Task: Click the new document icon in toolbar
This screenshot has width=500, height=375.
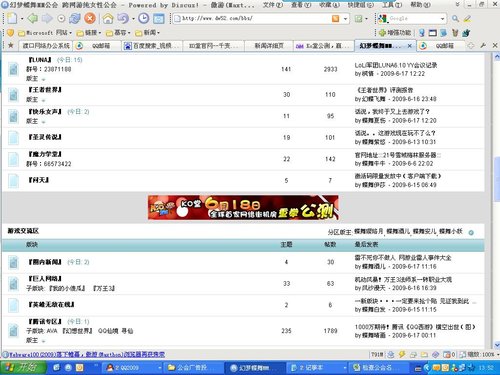Action: click(x=12, y=18)
